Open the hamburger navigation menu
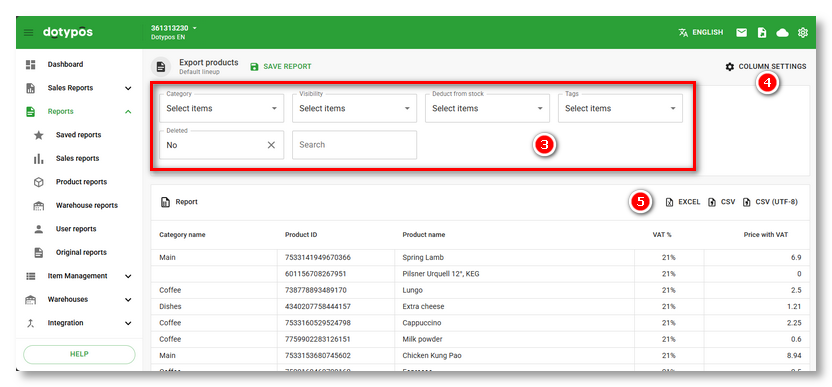This screenshot has width=832, height=387. (x=29, y=32)
